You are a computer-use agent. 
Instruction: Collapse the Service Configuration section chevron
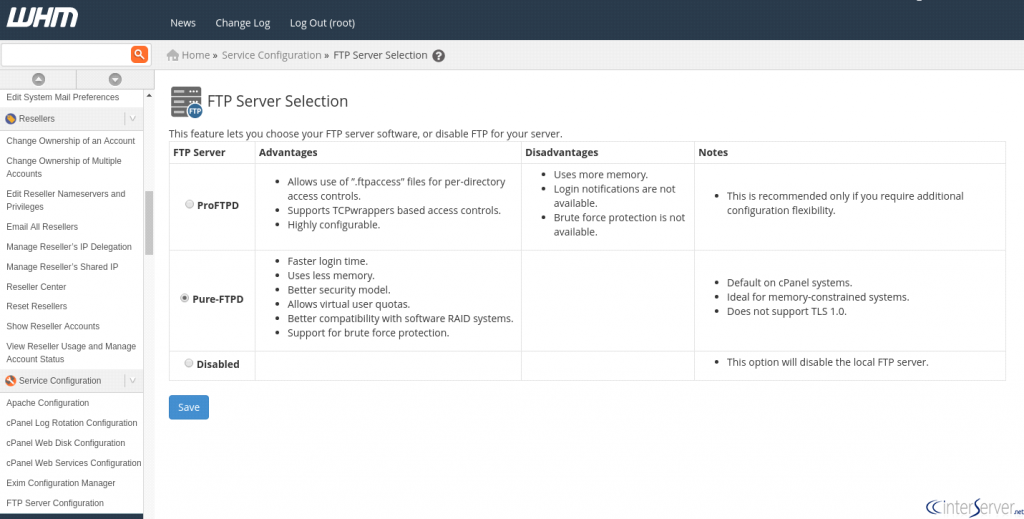[x=132, y=381]
